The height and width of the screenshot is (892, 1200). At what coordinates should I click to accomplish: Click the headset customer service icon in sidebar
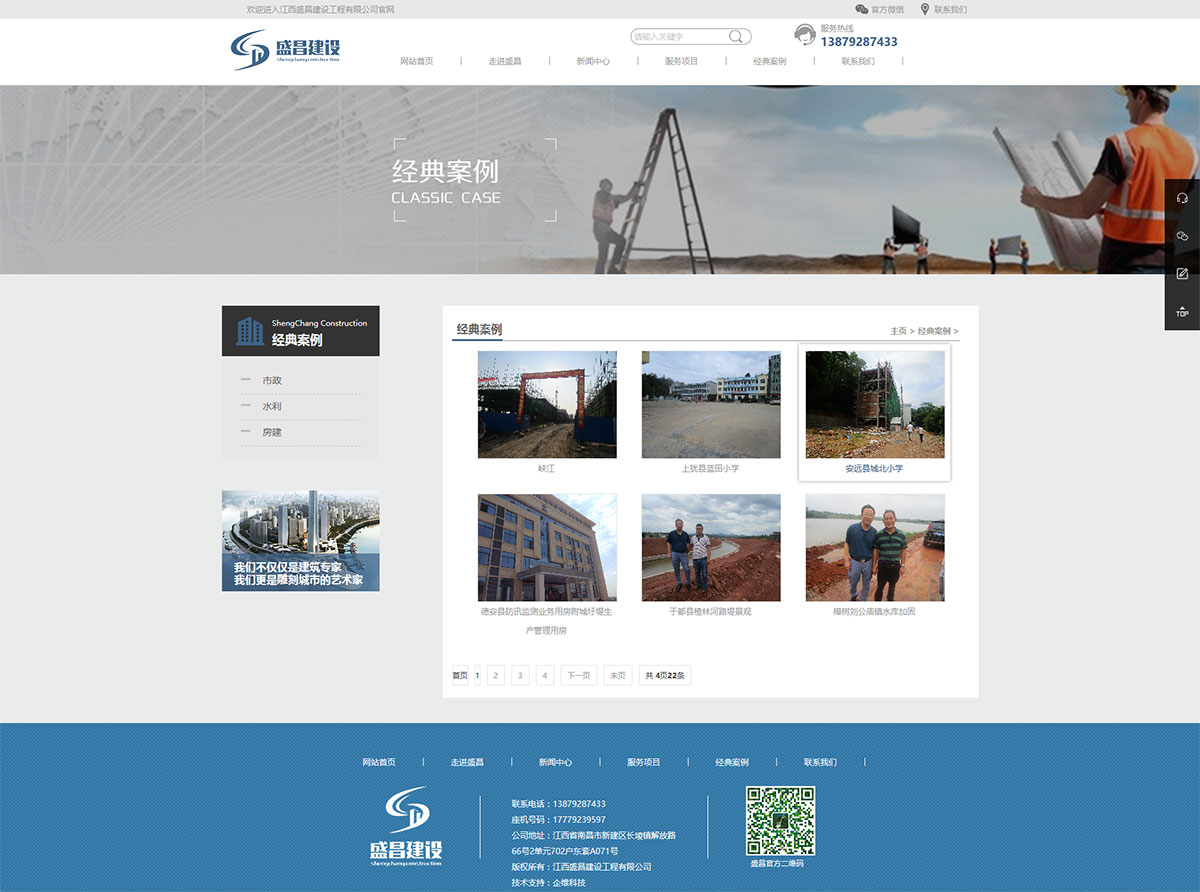1182,198
